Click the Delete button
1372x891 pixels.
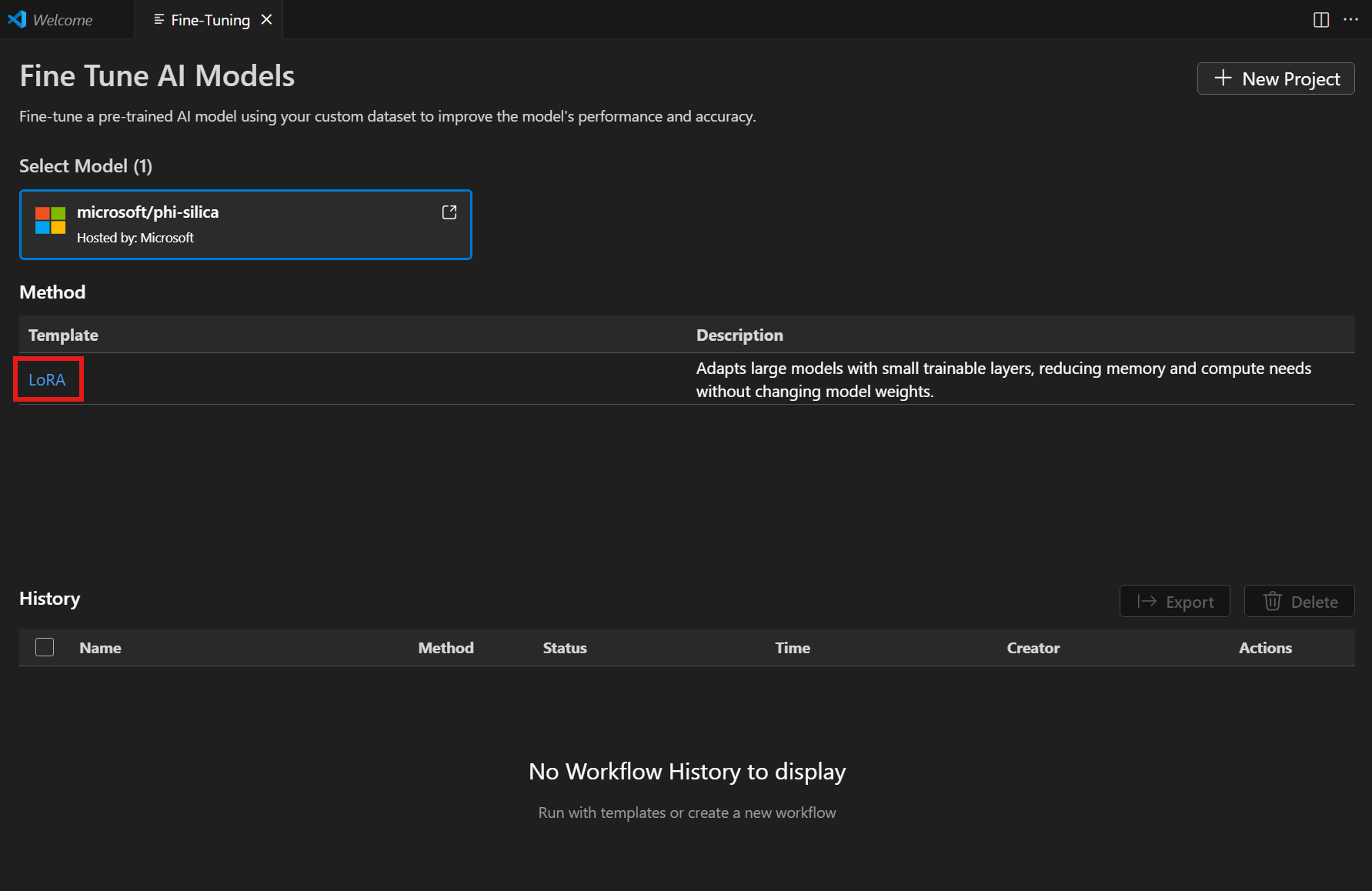pos(1299,601)
